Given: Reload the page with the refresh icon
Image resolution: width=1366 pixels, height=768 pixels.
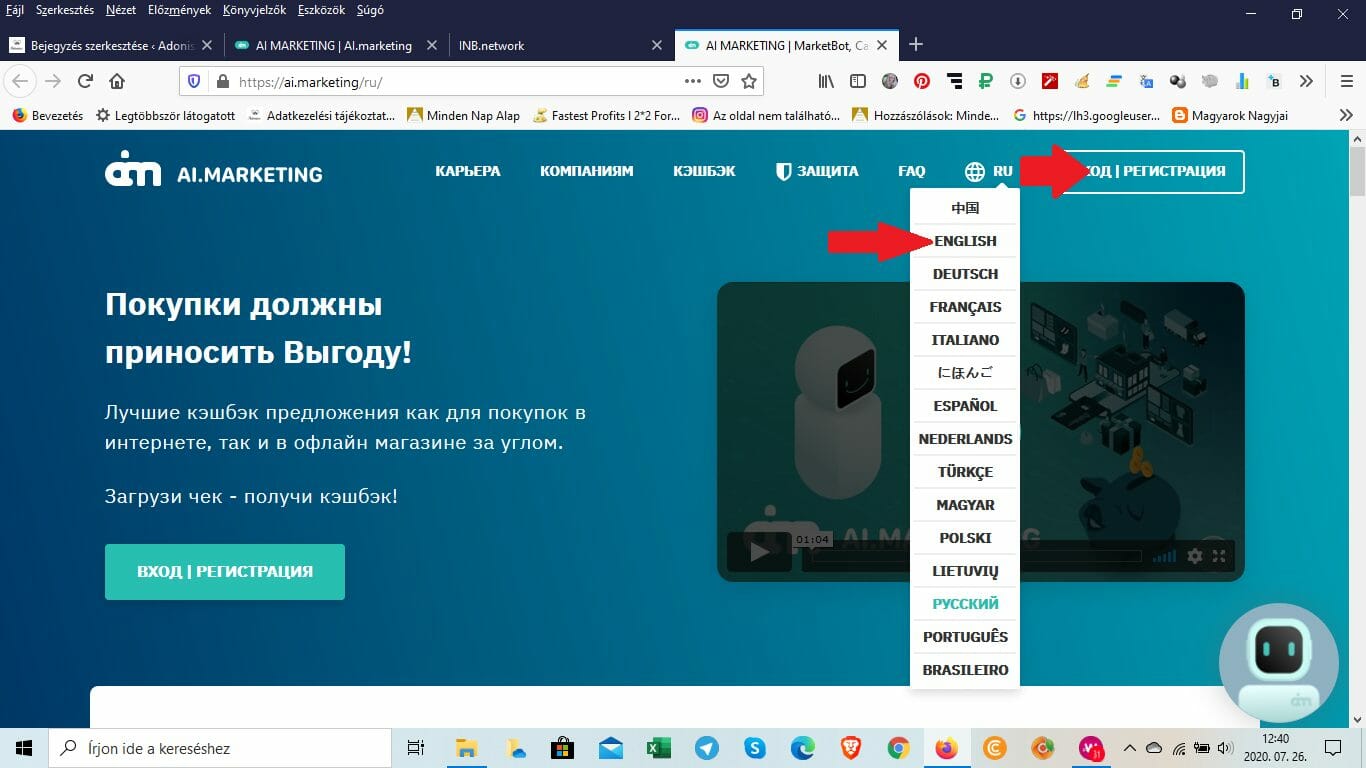Looking at the screenshot, I should point(85,81).
